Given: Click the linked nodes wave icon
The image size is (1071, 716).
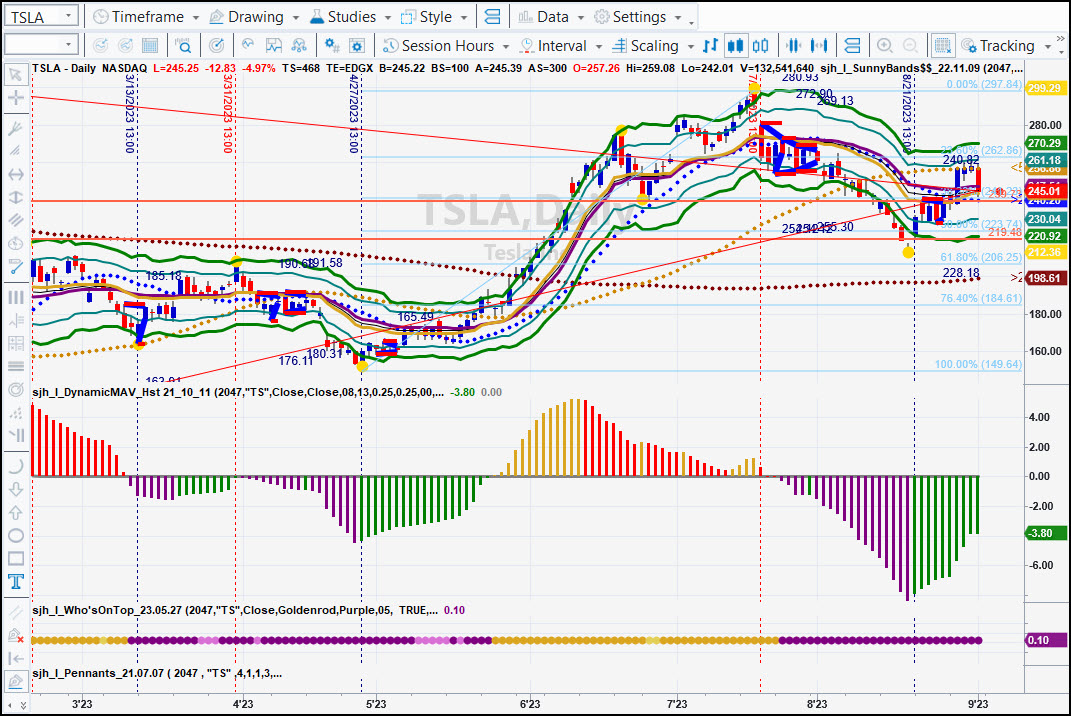Looking at the screenshot, I should 298,46.
